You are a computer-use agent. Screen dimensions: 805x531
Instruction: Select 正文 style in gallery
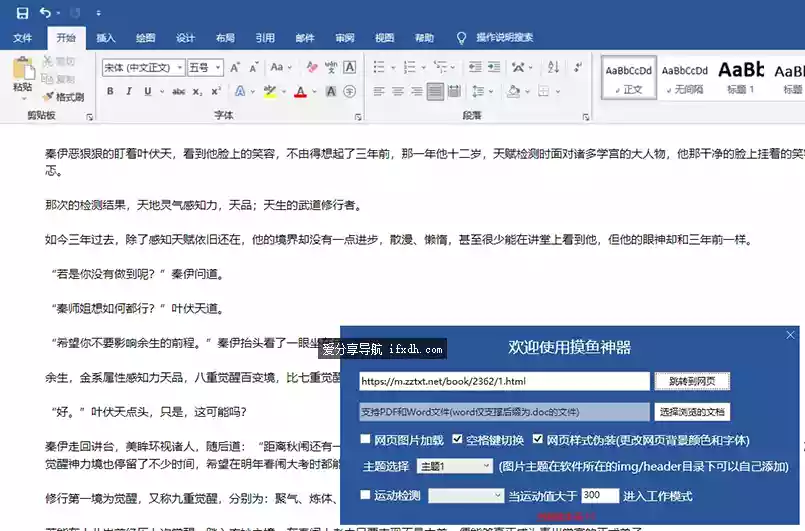click(x=629, y=78)
